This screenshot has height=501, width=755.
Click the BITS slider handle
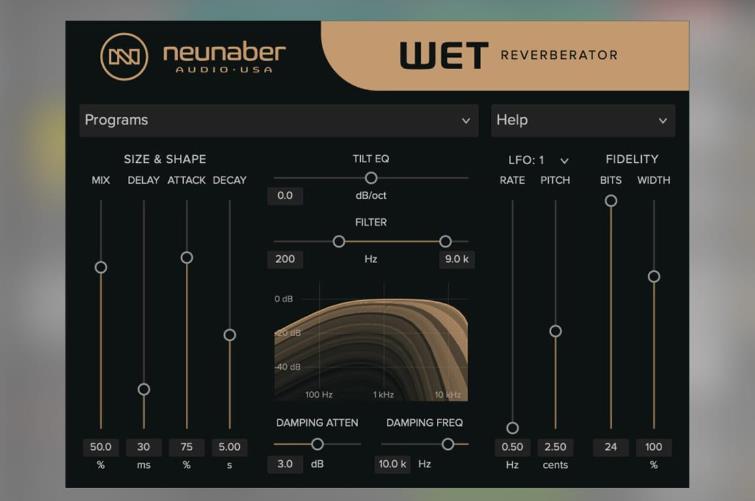(x=611, y=200)
